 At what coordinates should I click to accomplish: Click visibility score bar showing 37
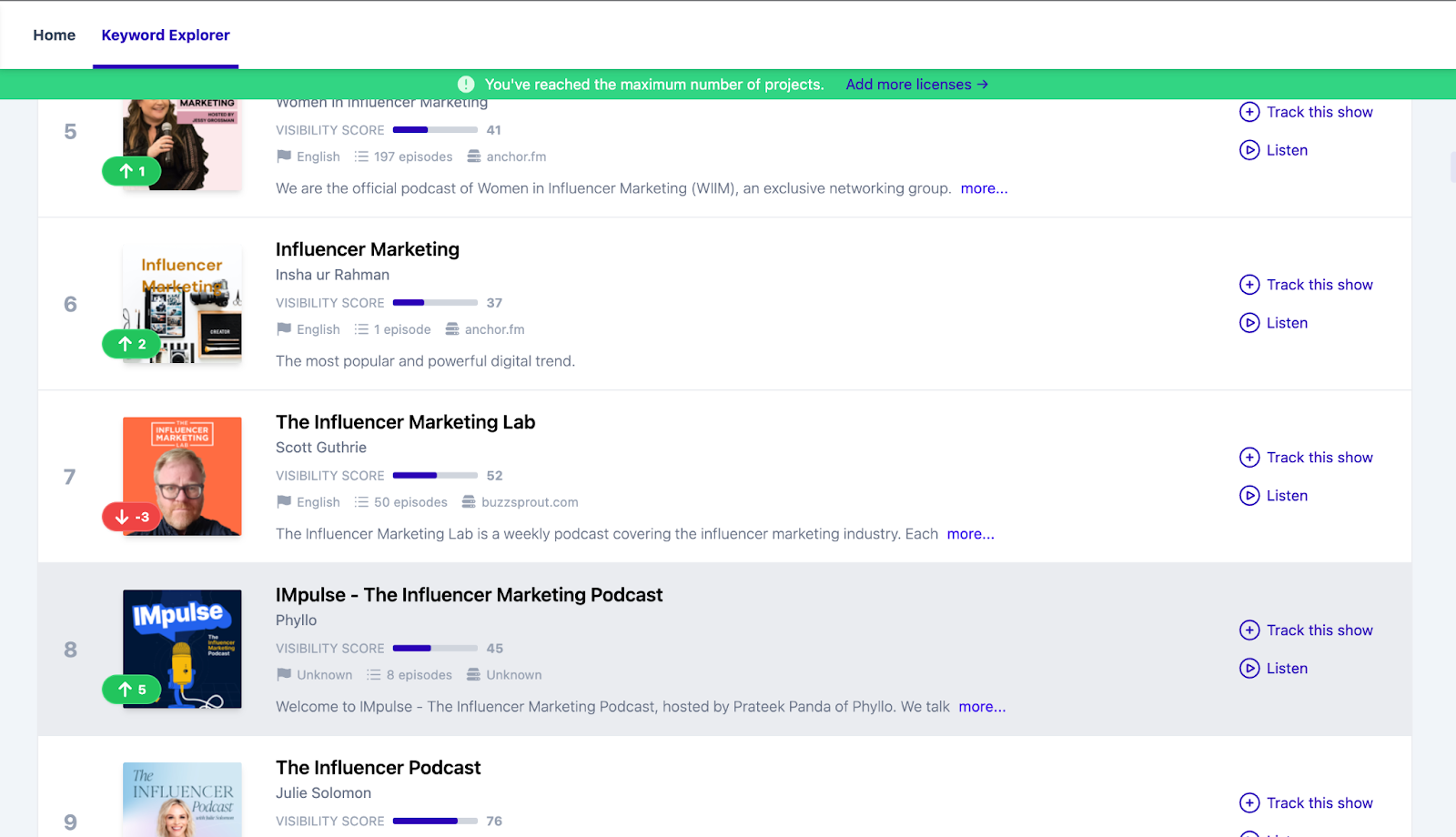(435, 303)
